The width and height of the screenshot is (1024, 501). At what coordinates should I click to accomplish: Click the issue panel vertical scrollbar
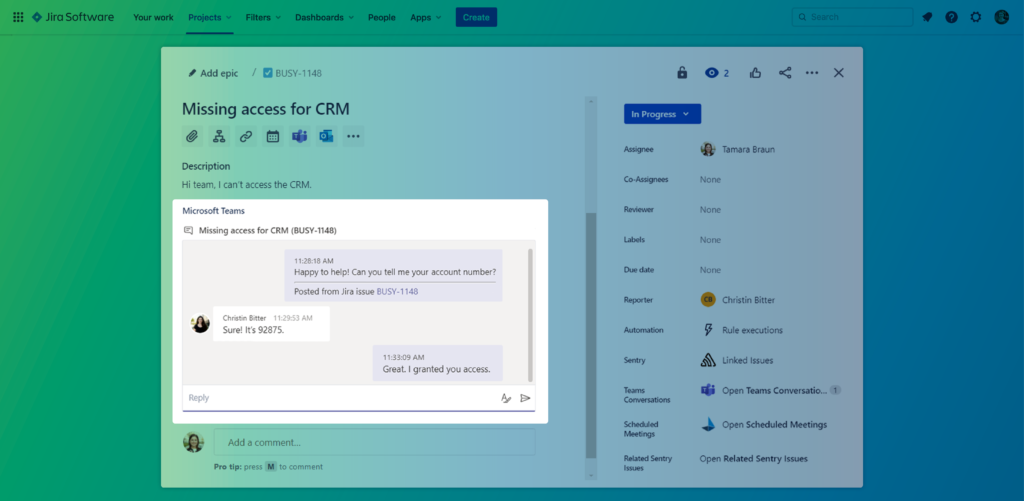click(591, 335)
